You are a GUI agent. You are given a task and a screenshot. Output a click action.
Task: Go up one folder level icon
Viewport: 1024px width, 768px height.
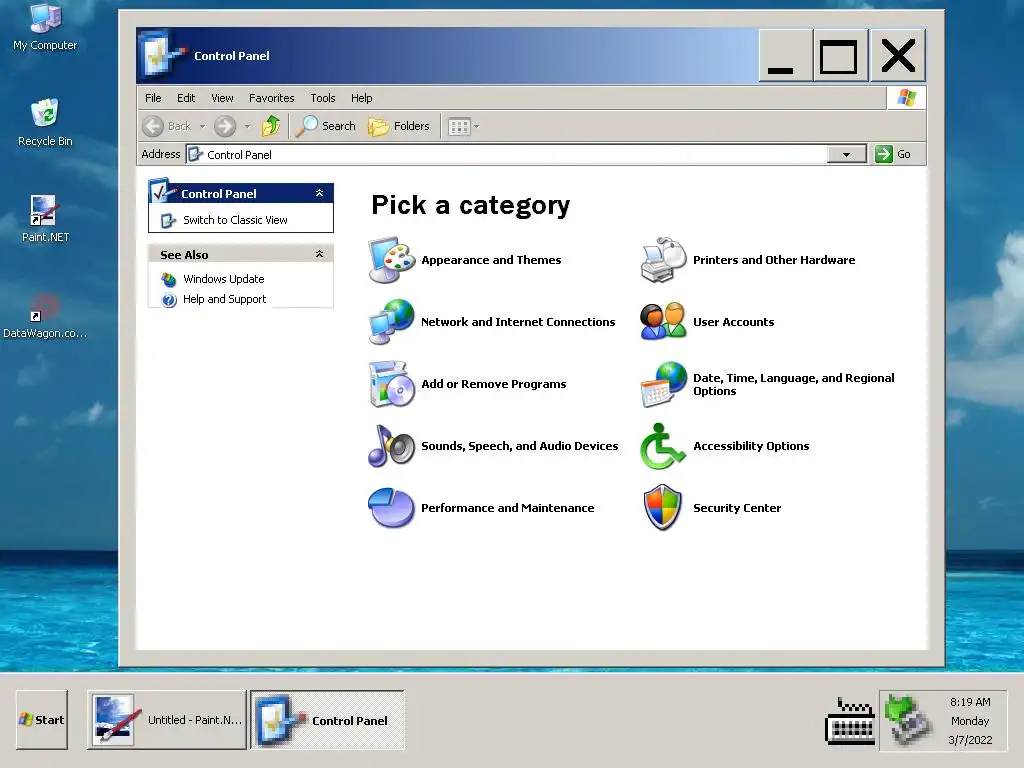tap(270, 125)
